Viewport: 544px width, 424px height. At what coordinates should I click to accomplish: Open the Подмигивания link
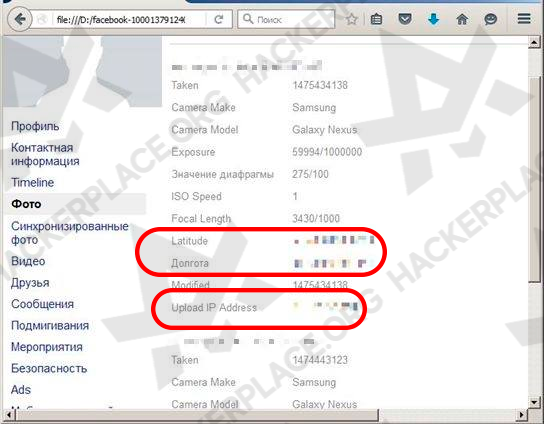pos(50,326)
